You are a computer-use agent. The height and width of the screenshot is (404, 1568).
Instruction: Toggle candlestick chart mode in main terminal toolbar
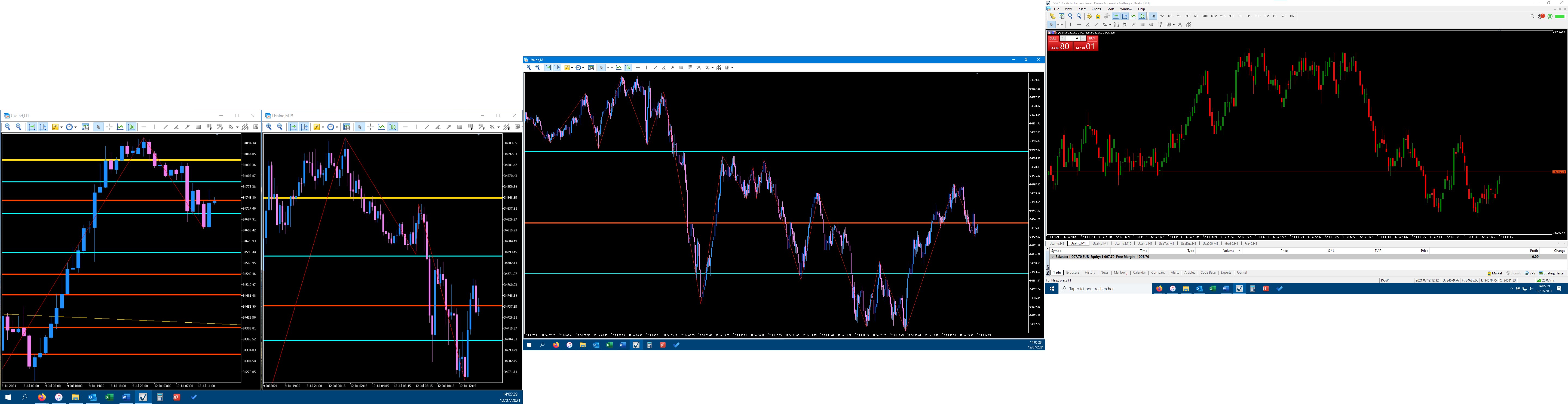click(x=1142, y=16)
